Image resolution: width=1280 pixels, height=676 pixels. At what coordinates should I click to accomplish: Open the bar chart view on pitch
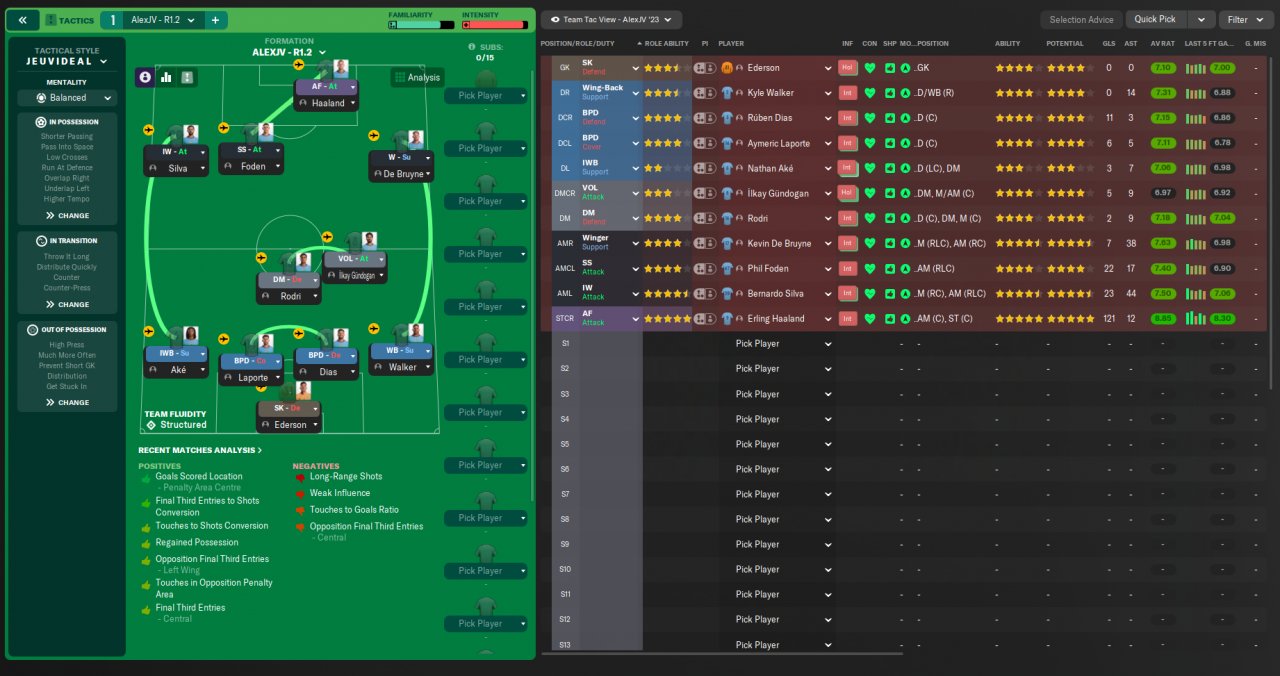pos(166,77)
